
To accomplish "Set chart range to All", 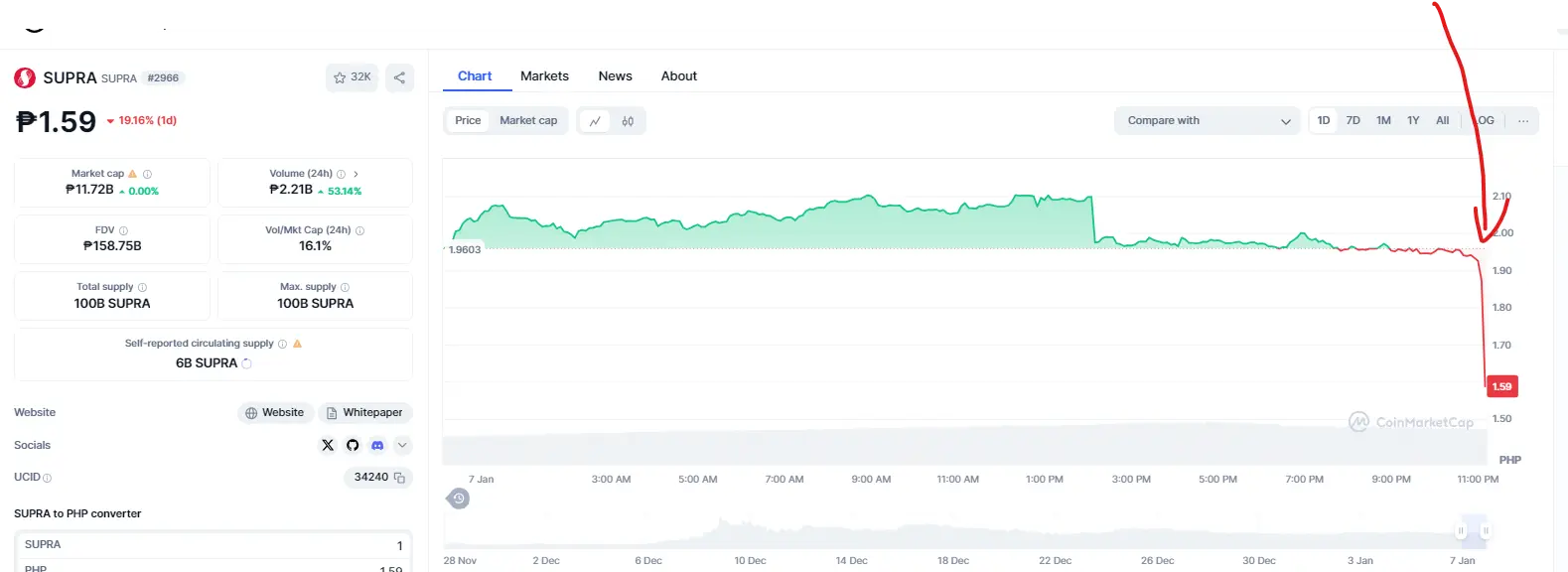I will [1442, 121].
